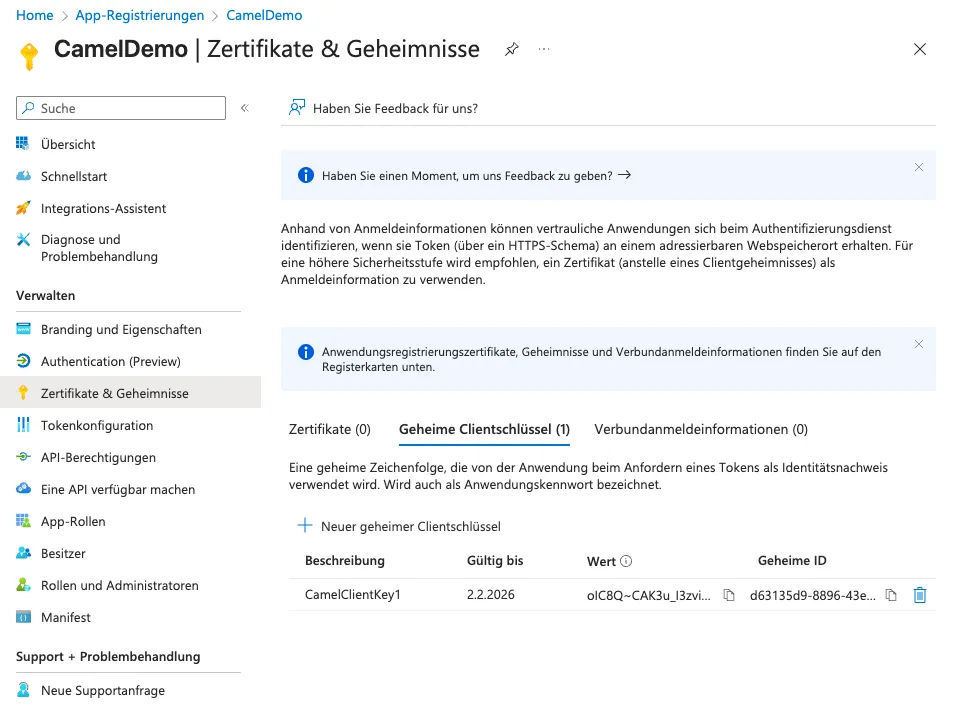Switch to the Zertifikate (0) tab
The height and width of the screenshot is (712, 953).
point(329,429)
